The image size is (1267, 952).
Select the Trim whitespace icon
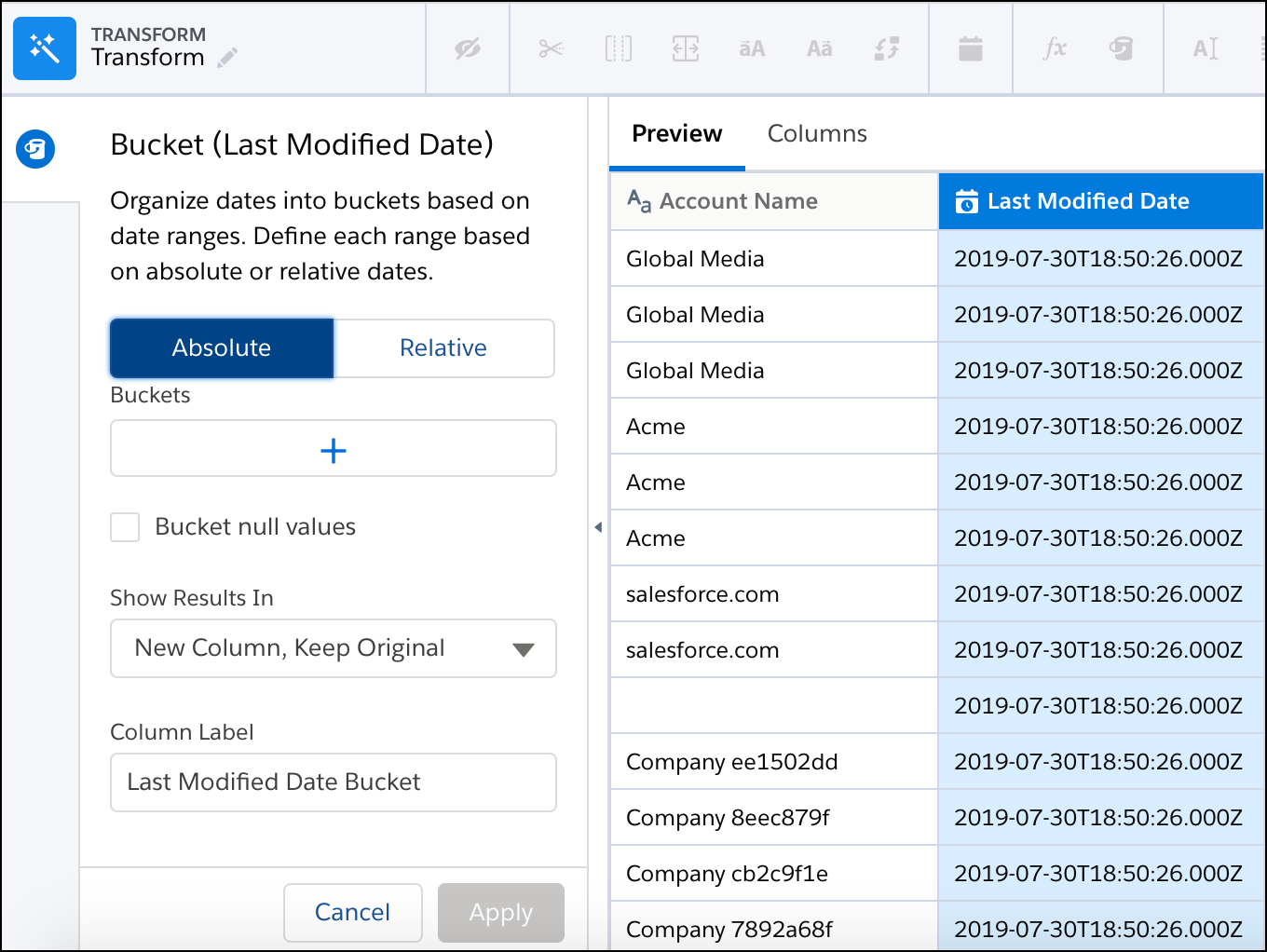pos(752,48)
